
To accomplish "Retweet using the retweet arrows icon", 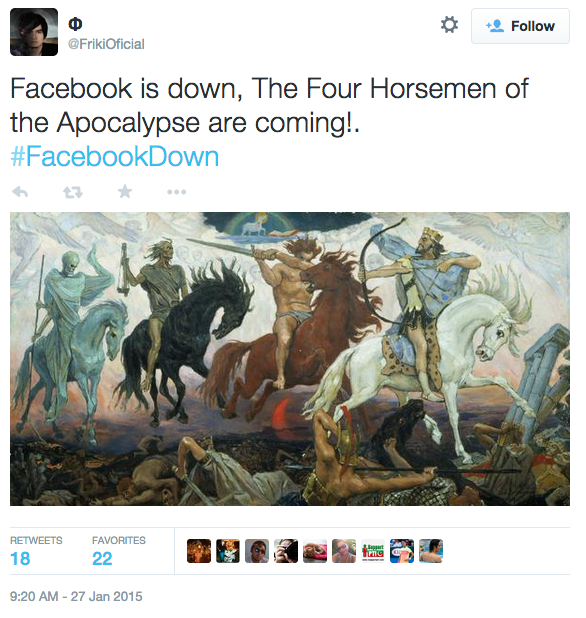I will pos(73,192).
